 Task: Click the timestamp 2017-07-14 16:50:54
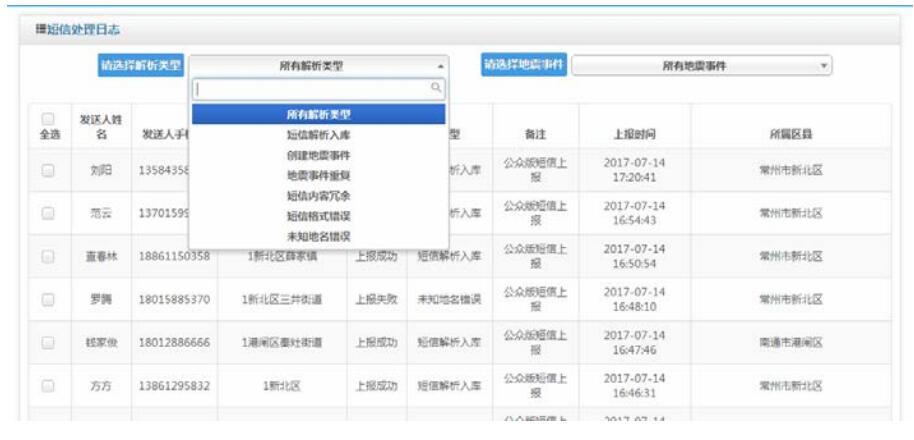point(634,256)
